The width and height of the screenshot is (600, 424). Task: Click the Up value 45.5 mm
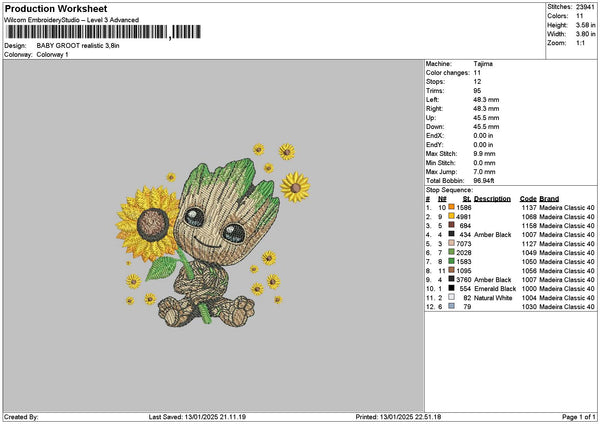[x=486, y=118]
